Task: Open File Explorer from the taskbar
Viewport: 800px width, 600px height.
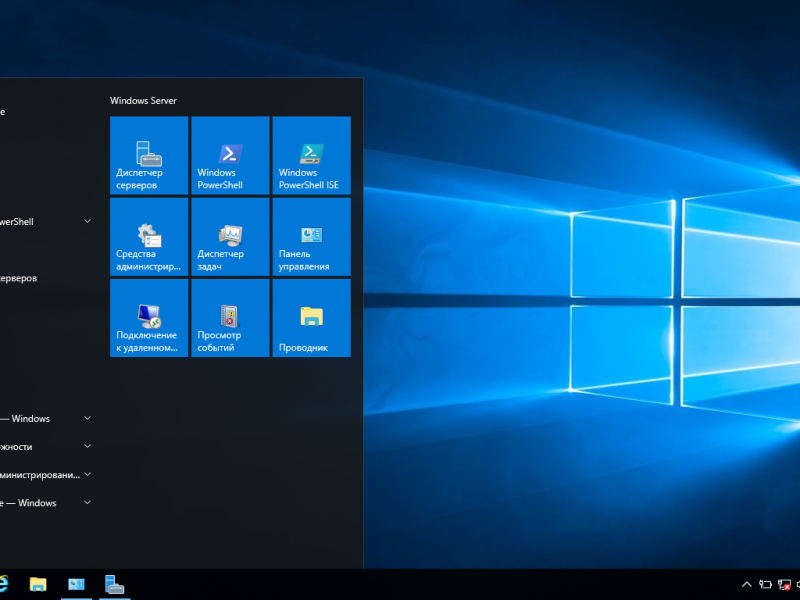Action: pyautogui.click(x=38, y=584)
